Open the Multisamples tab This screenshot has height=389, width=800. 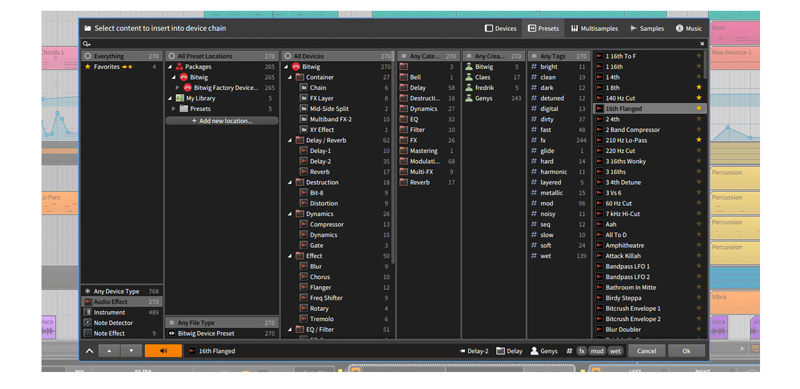coord(594,29)
